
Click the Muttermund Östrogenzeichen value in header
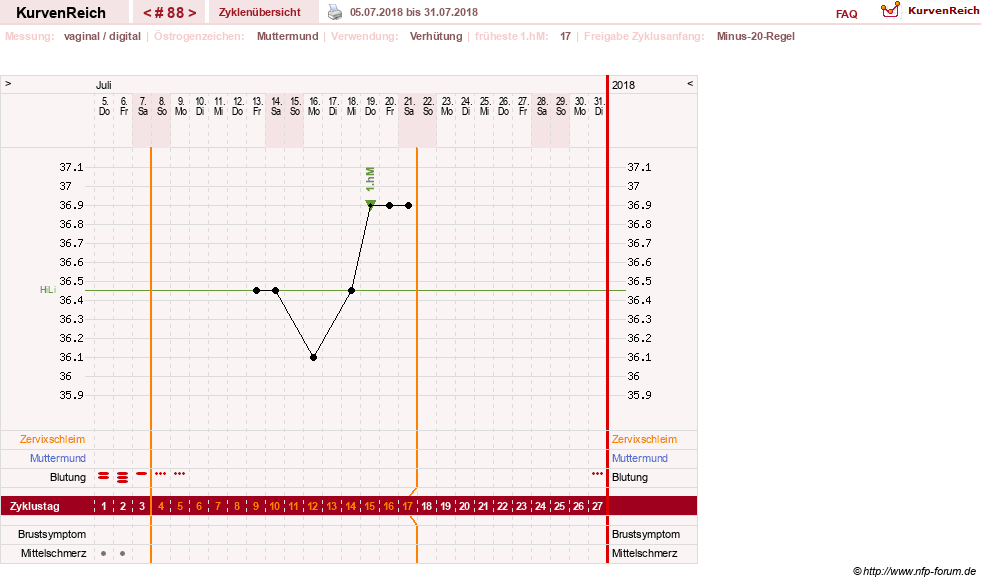[x=287, y=36]
